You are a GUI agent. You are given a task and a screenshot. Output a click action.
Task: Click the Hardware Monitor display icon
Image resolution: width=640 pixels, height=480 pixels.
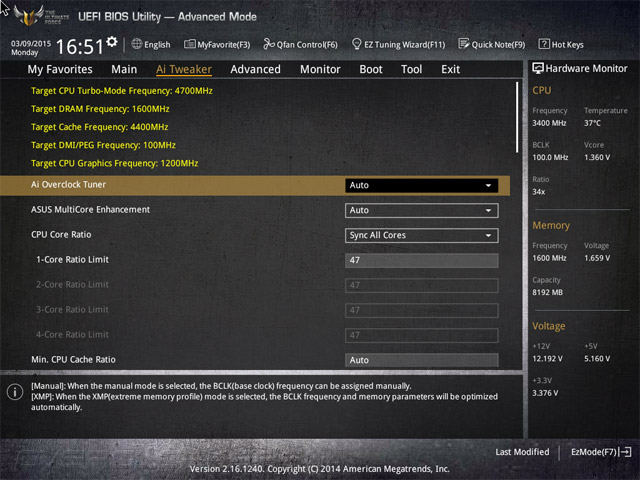(538, 68)
